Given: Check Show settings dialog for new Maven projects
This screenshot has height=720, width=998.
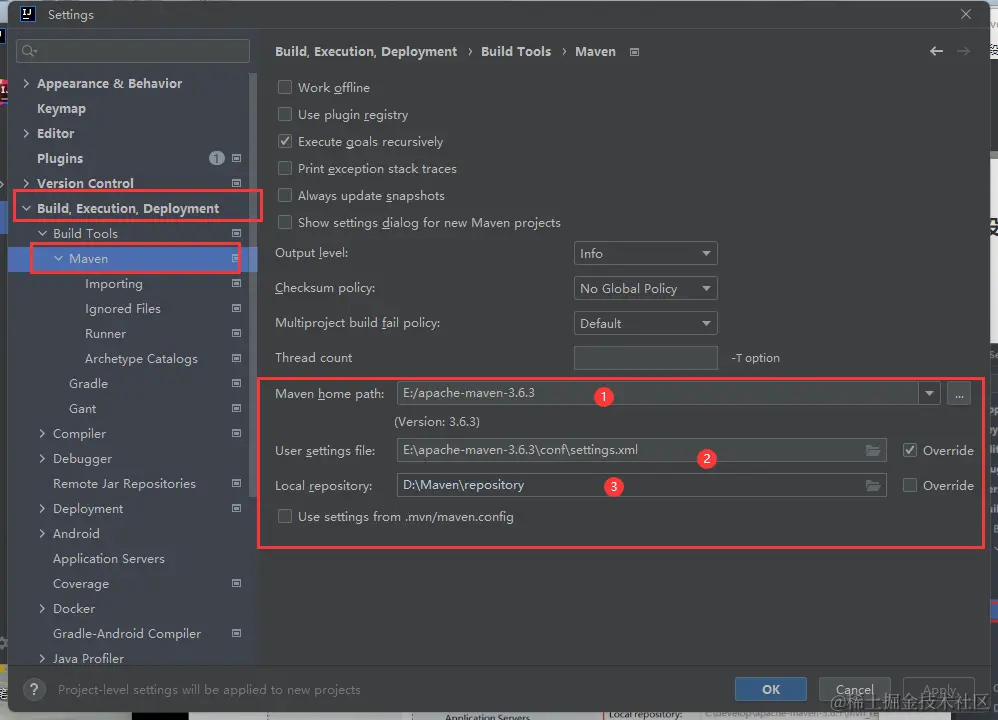Looking at the screenshot, I should [285, 222].
